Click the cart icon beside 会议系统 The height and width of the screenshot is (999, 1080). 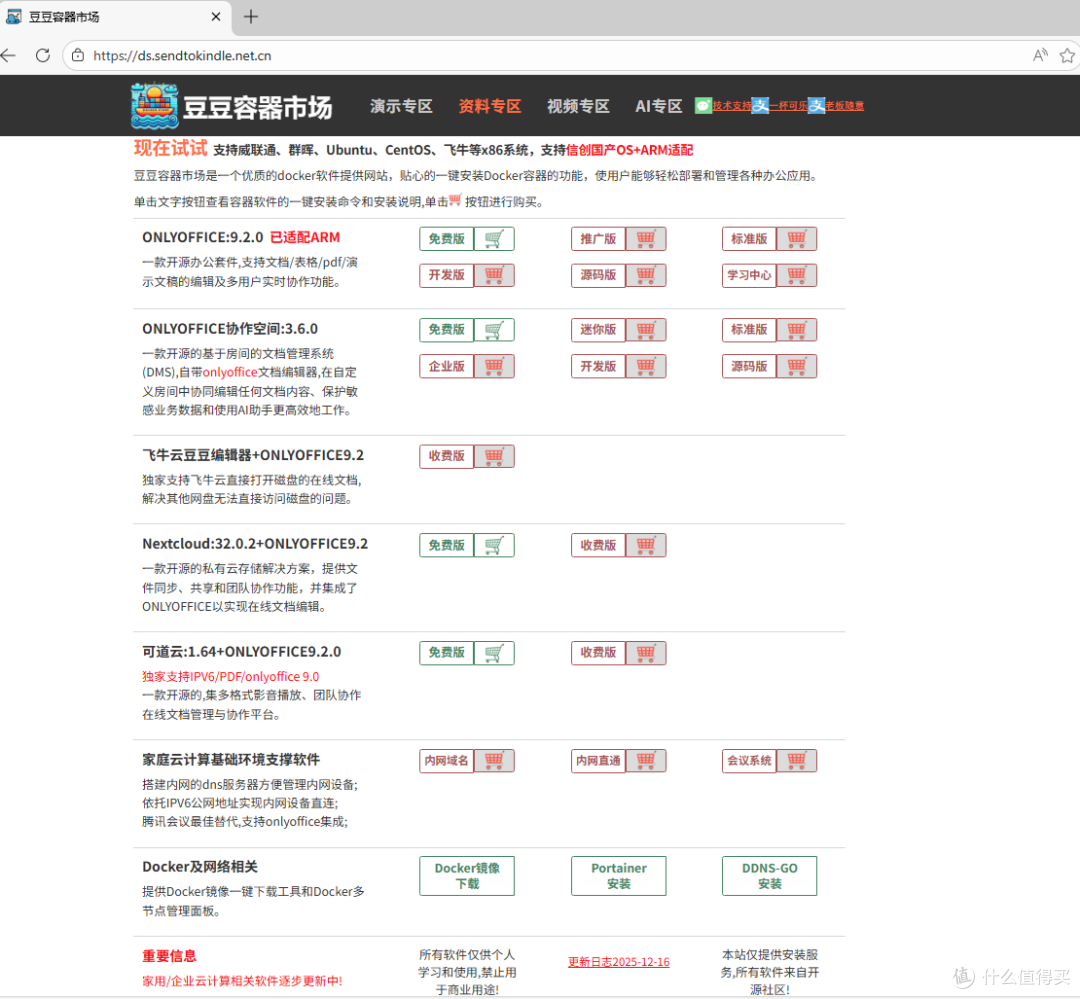tap(796, 761)
